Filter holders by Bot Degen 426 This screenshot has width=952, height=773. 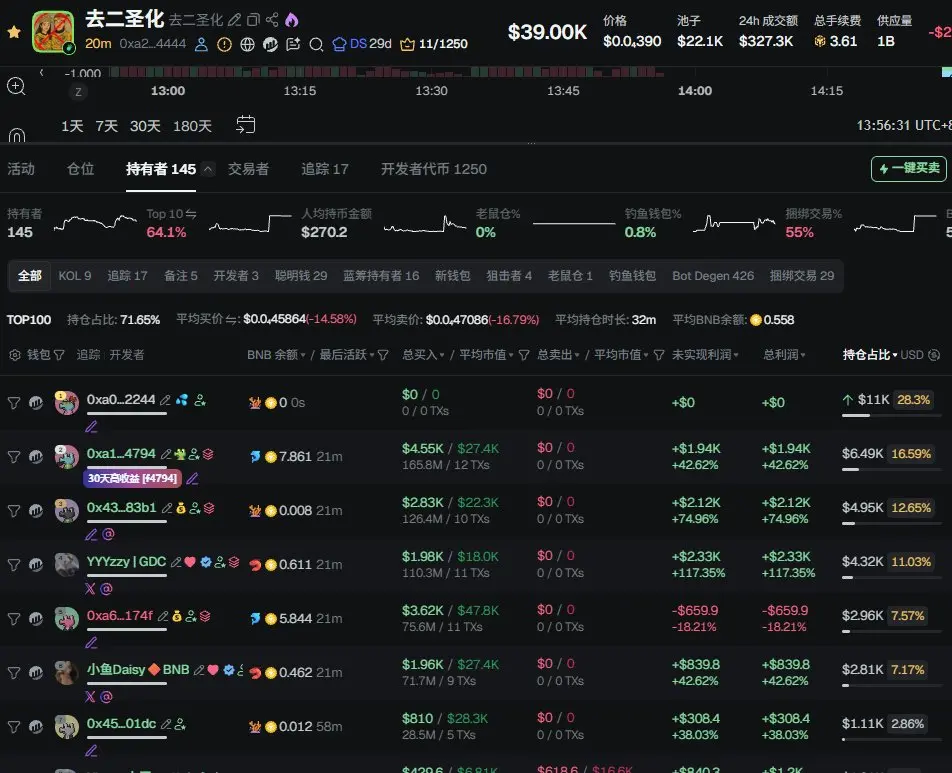[x=713, y=276]
